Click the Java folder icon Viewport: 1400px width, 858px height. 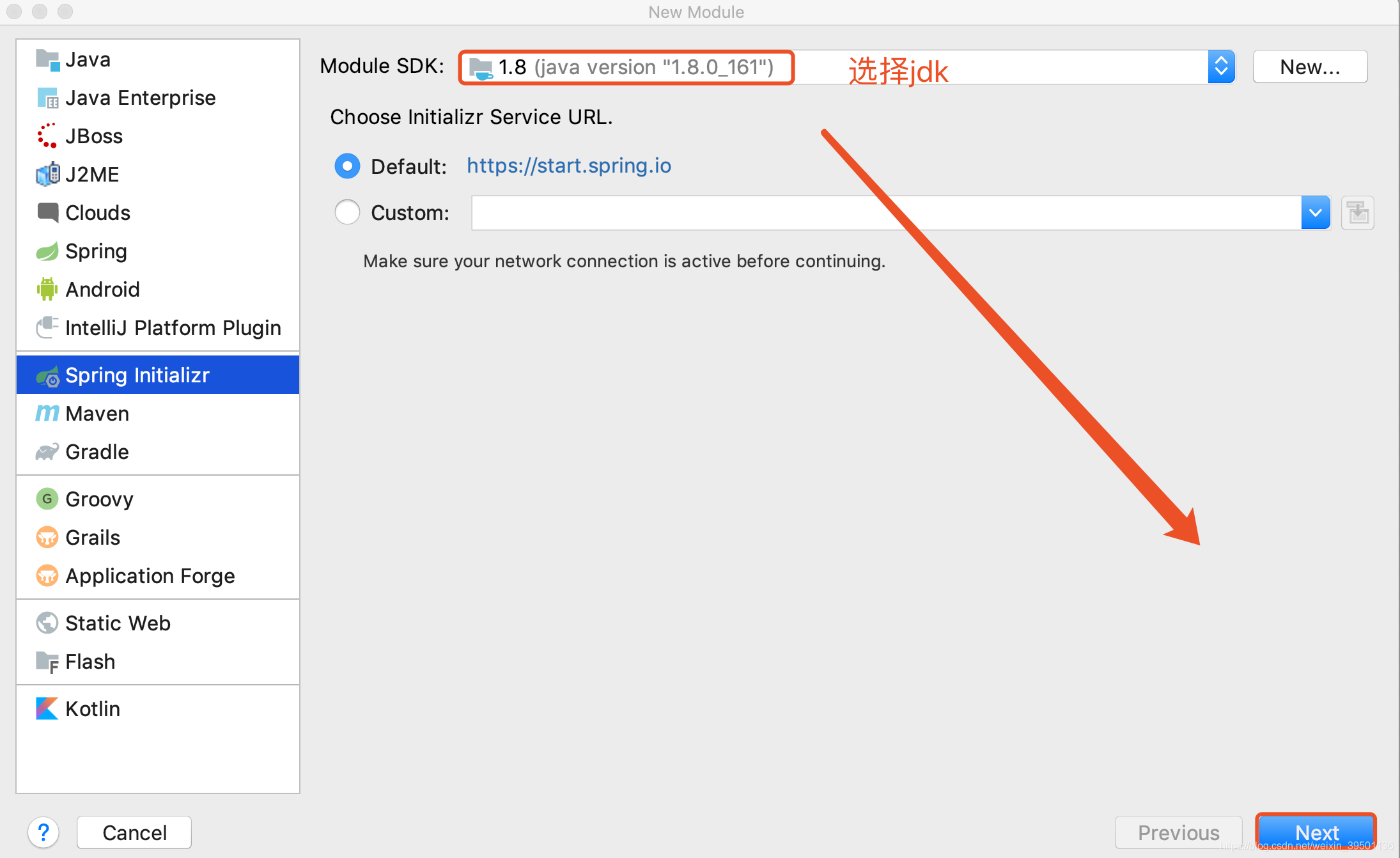tap(47, 59)
